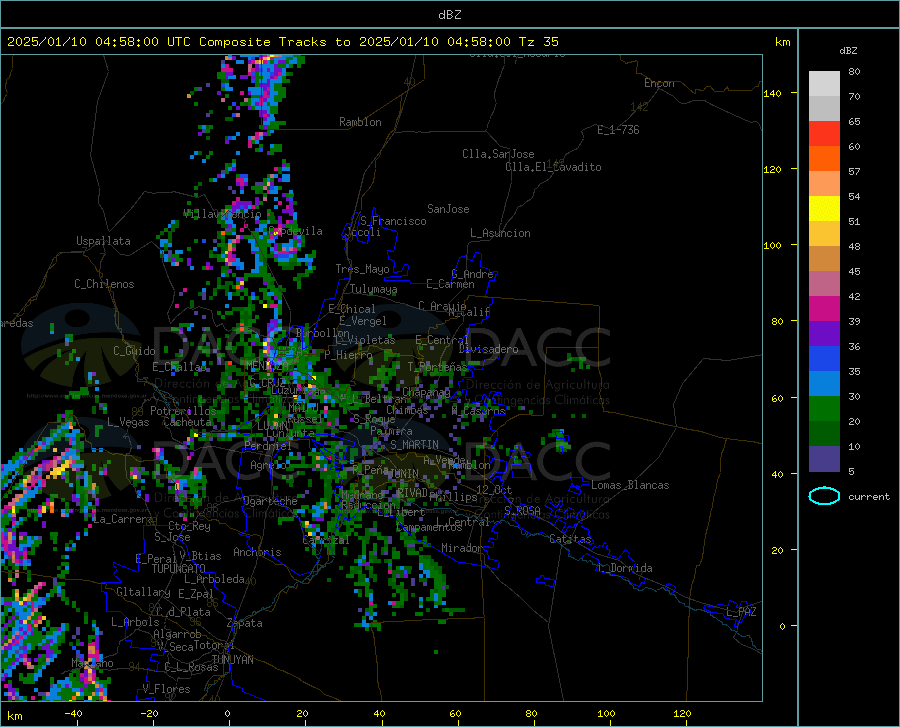Click the Anchoris label
The width and height of the screenshot is (900, 727).
tap(257, 552)
